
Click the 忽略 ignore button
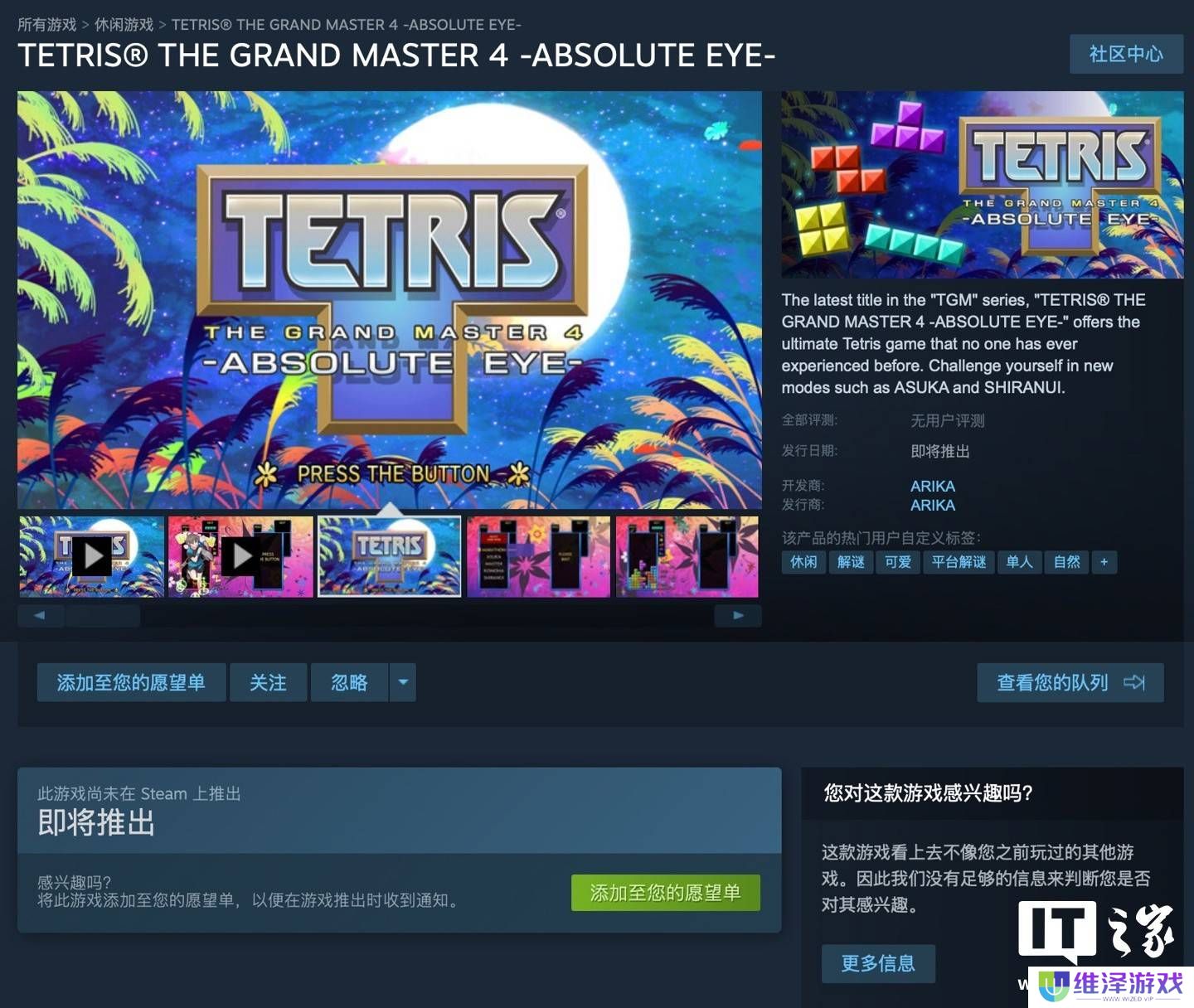[x=349, y=682]
